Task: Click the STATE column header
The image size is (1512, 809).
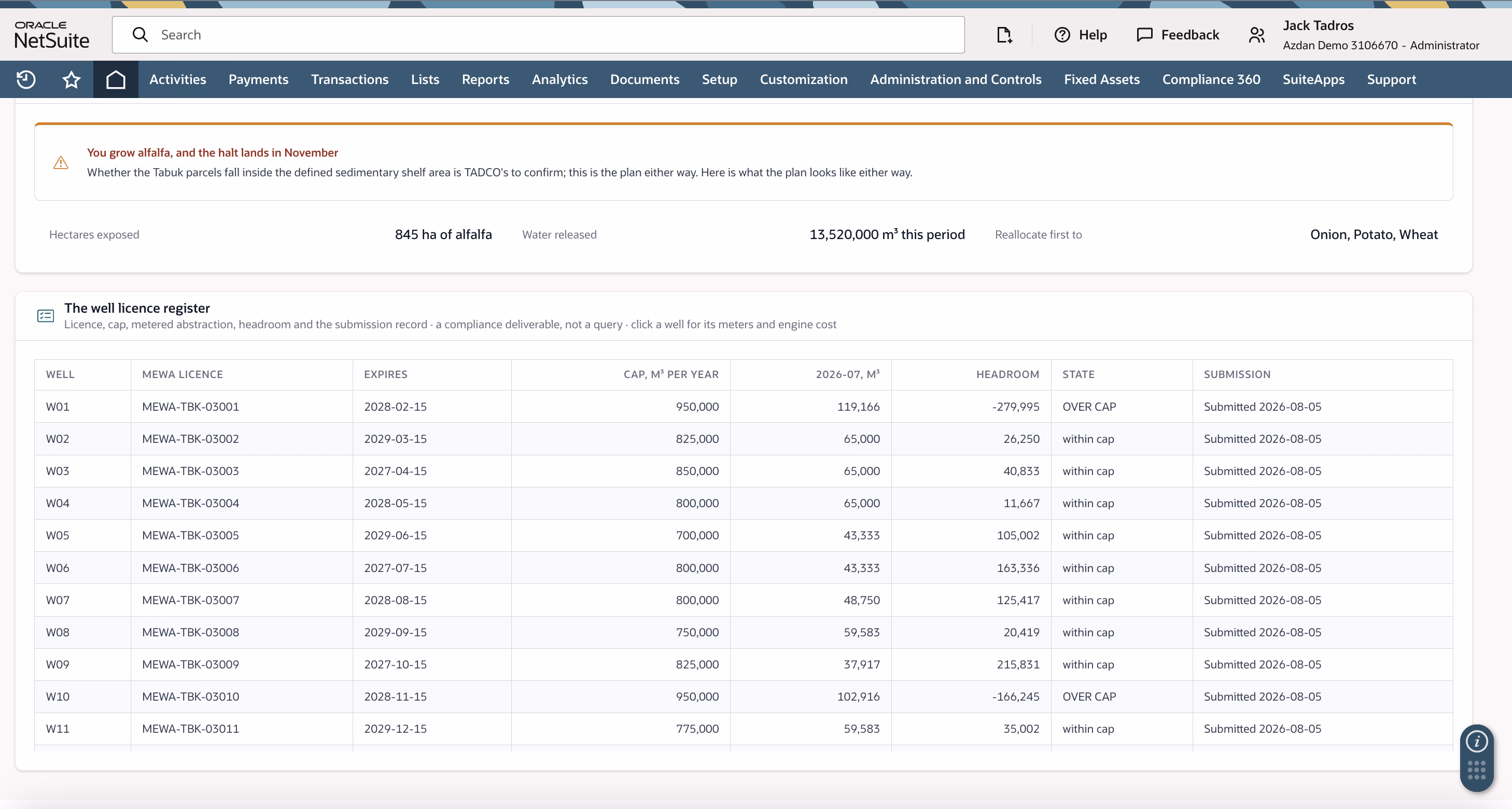Action: (1078, 374)
